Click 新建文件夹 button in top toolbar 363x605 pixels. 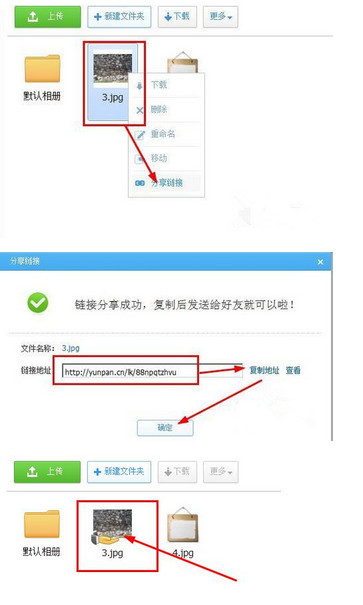pos(119,17)
